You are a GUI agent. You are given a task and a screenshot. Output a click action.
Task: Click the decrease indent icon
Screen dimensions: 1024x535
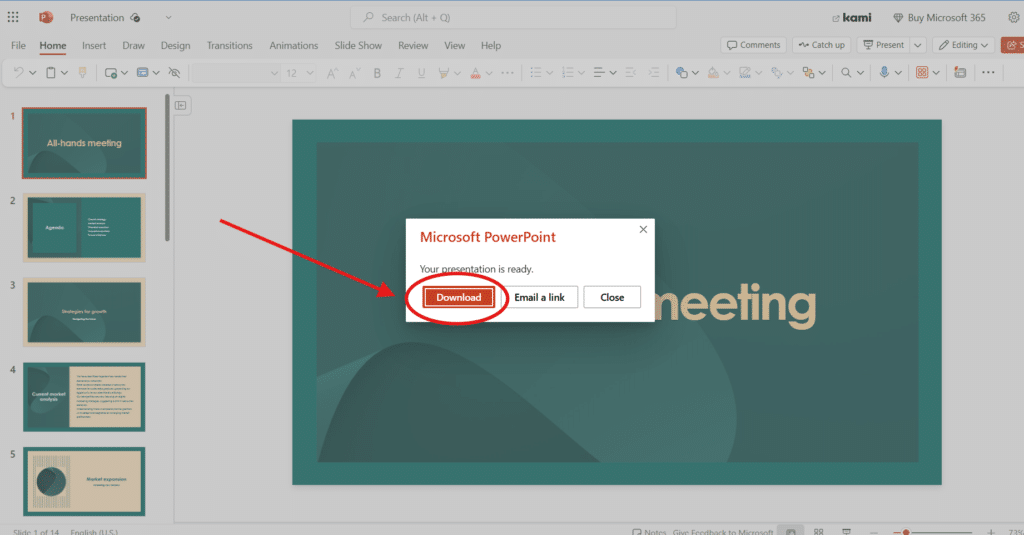(x=630, y=73)
